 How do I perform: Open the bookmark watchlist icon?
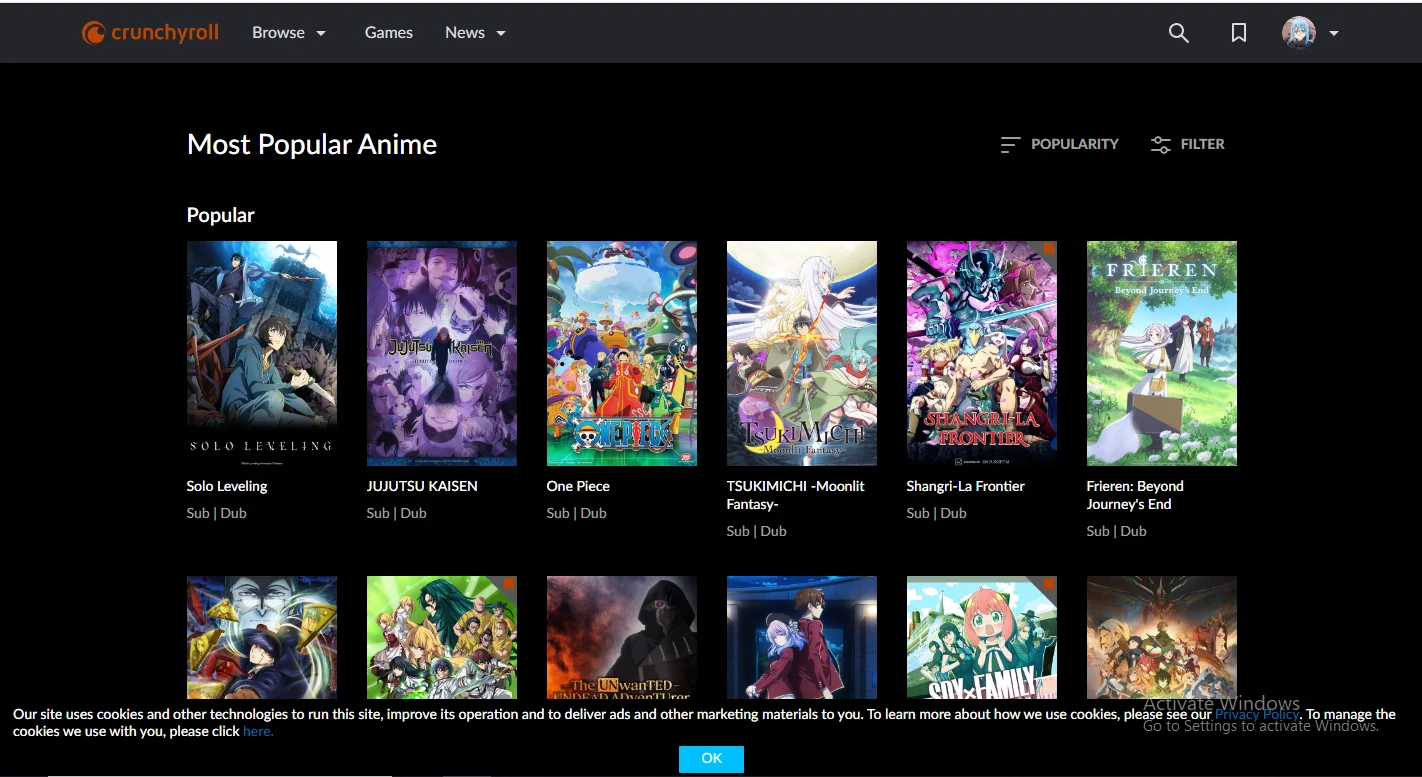(x=1239, y=33)
